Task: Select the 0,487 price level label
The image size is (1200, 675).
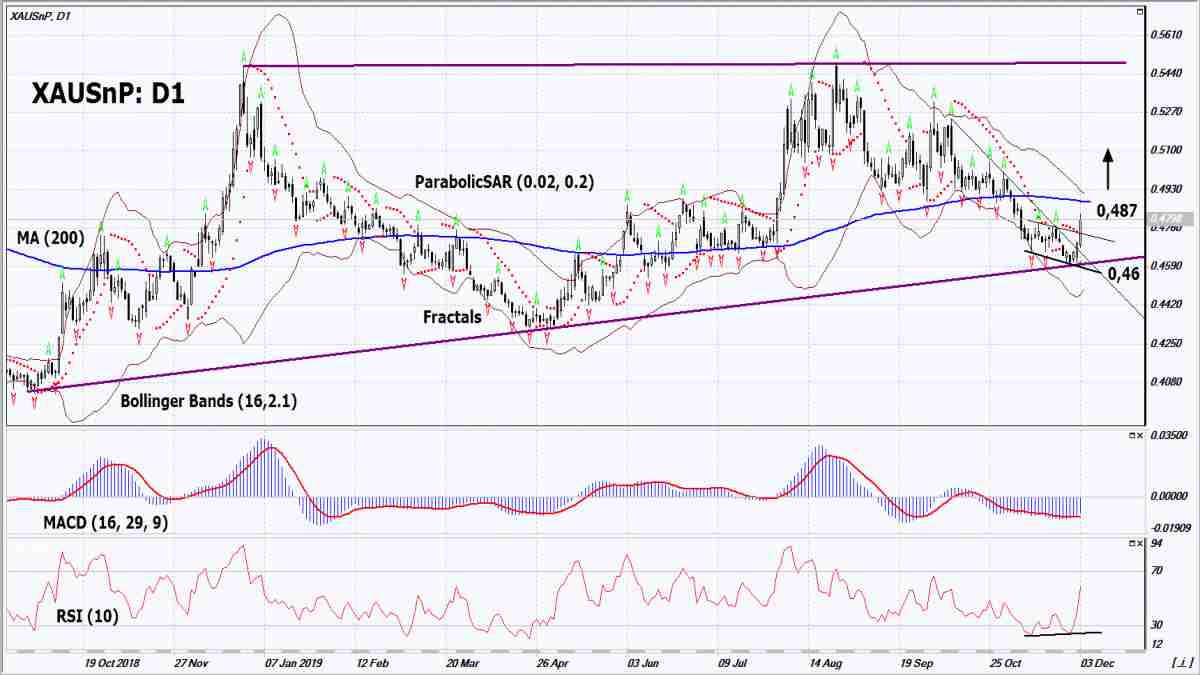Action: click(x=1117, y=210)
